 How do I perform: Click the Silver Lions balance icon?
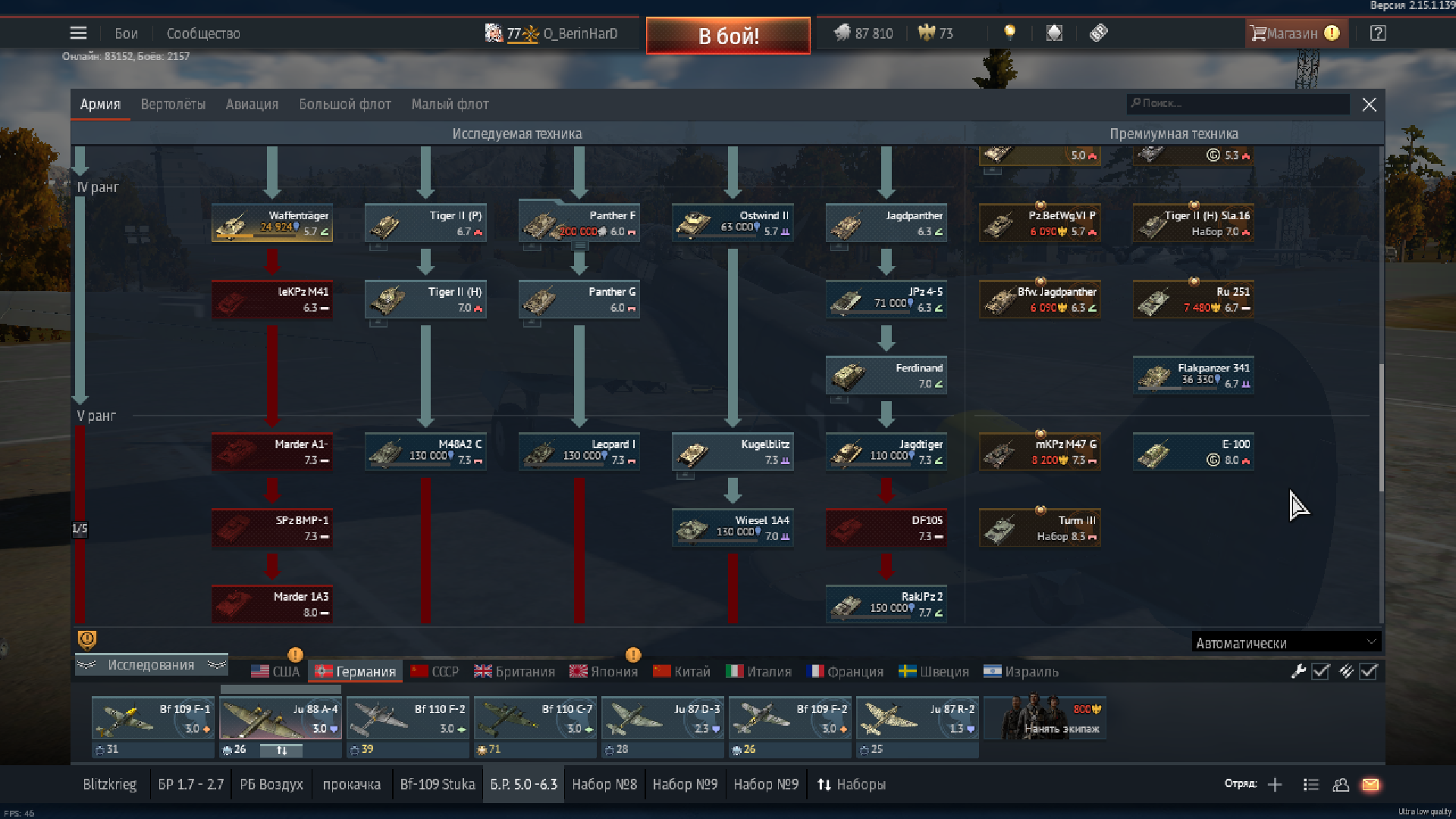tap(843, 33)
